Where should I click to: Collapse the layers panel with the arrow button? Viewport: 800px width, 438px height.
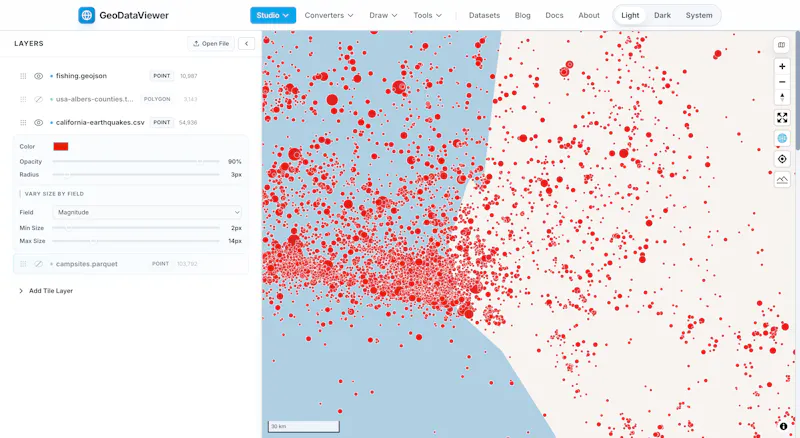tap(246, 43)
